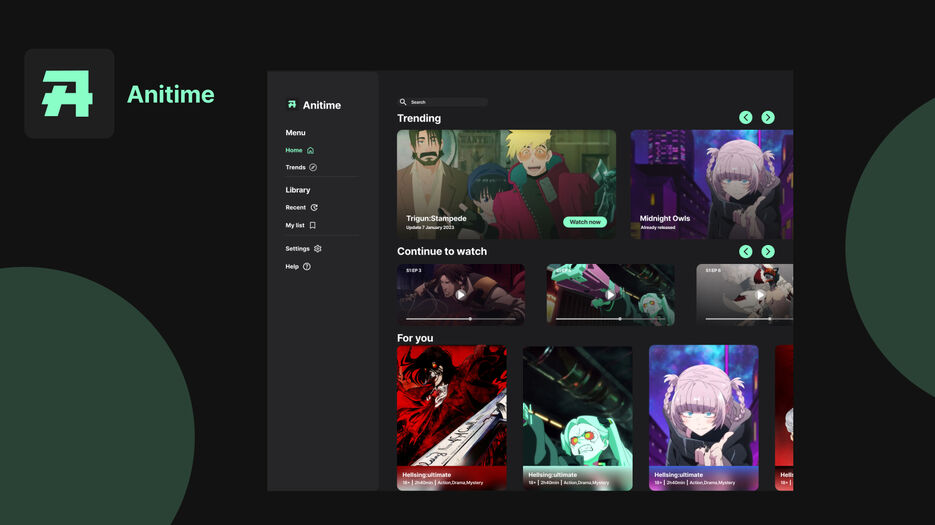
Task: Click the Menu section label
Action: (x=295, y=132)
